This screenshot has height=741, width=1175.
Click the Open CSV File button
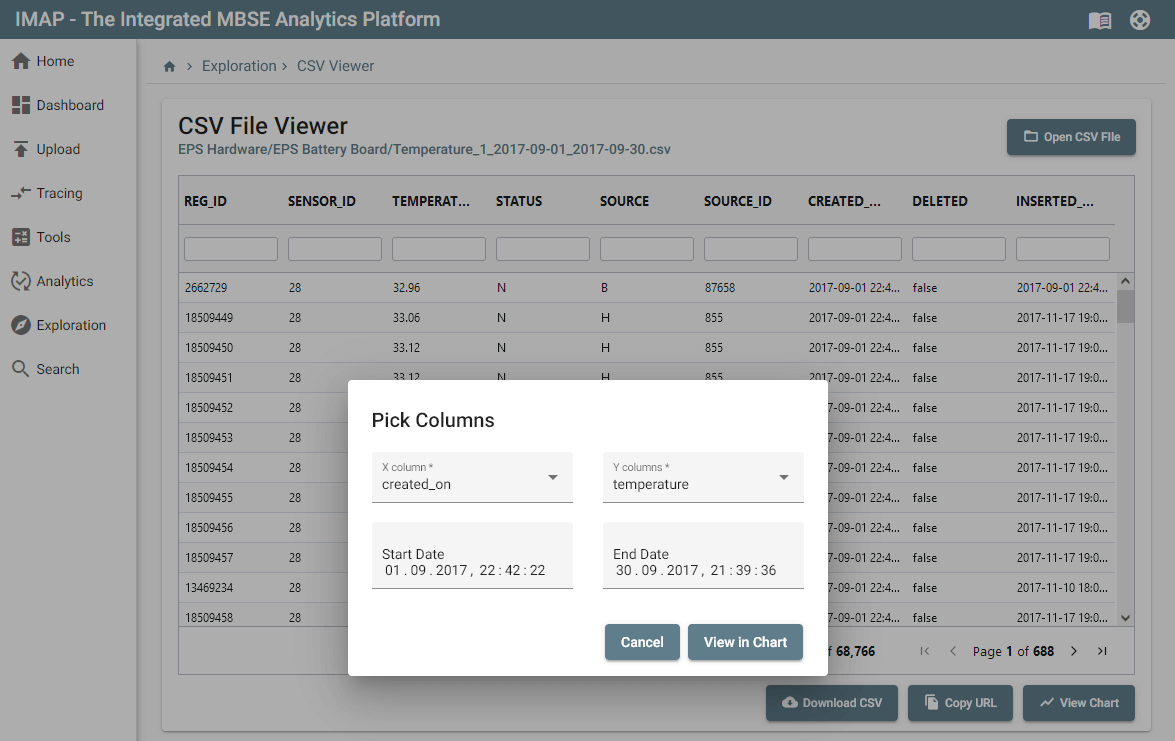click(1071, 137)
